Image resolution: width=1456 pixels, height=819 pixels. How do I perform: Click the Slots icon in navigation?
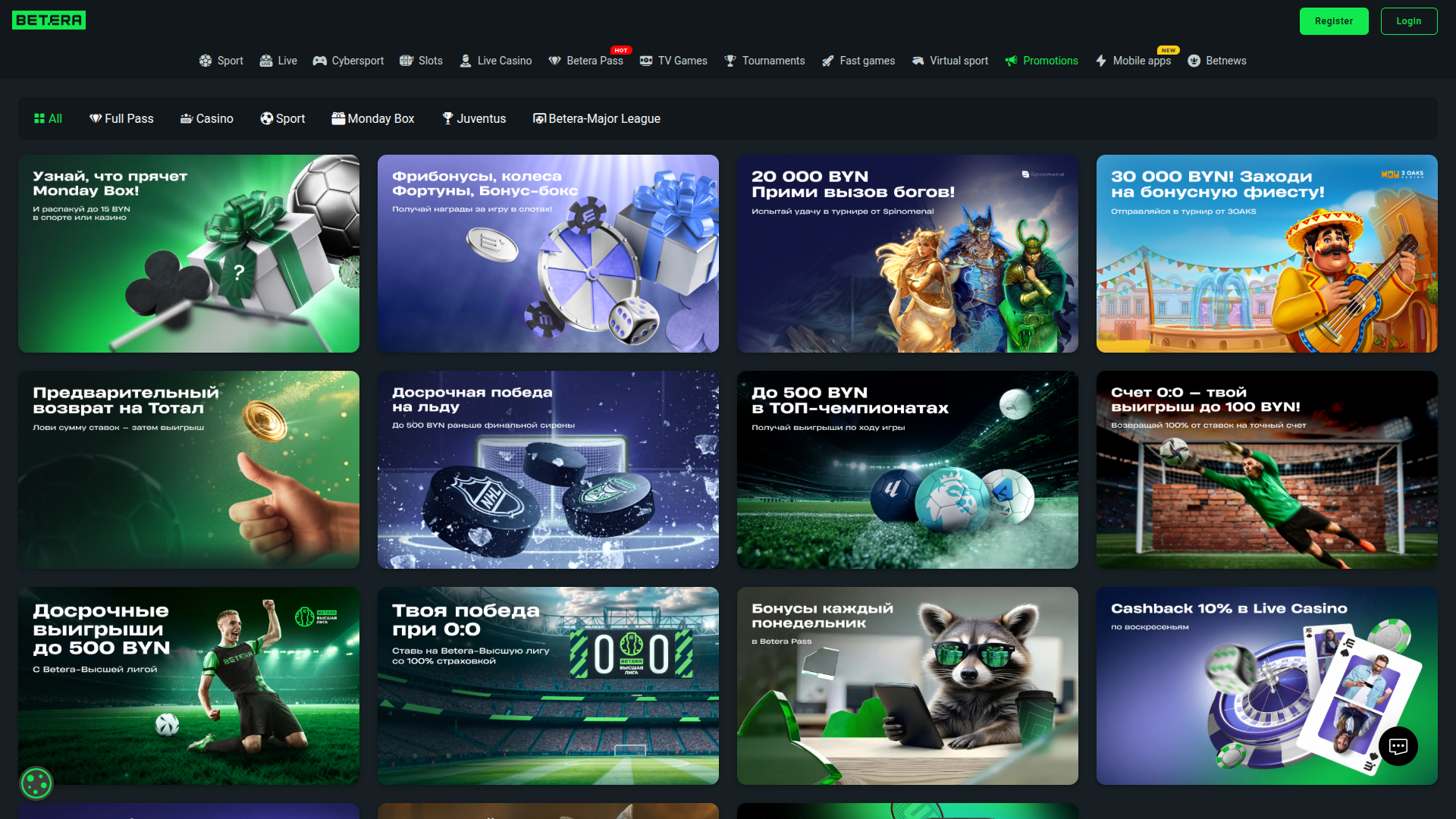click(407, 61)
